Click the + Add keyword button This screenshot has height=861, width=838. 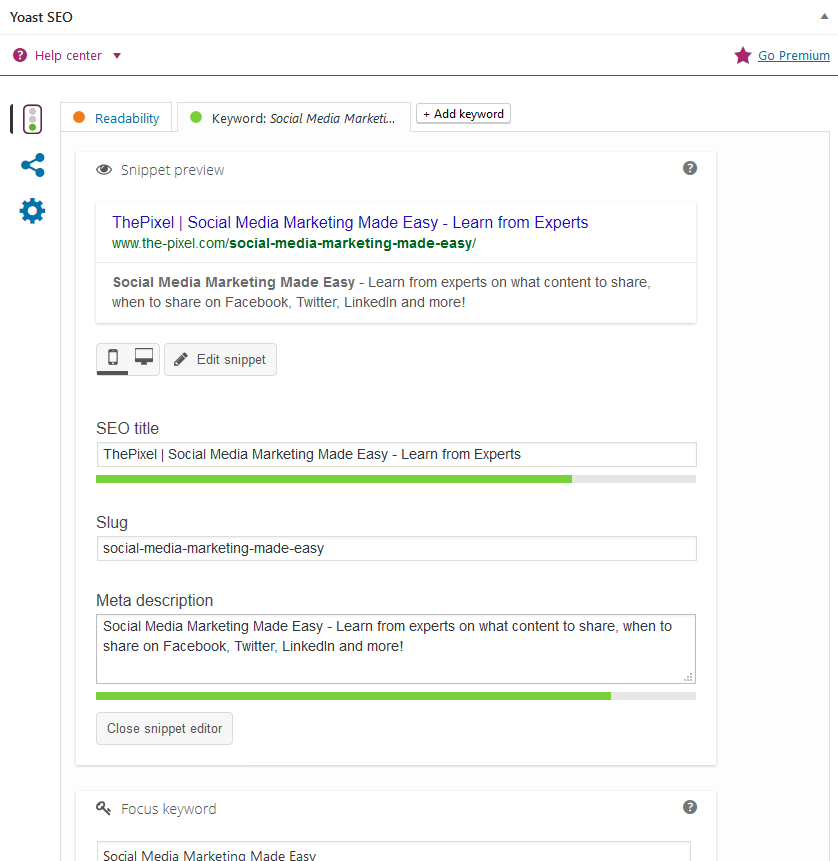(463, 114)
